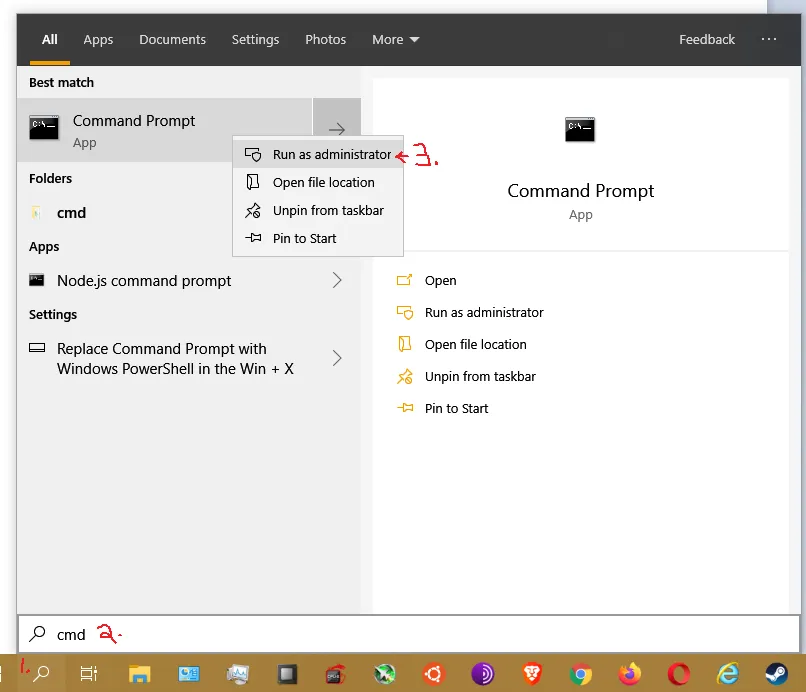The height and width of the screenshot is (692, 806).
Task: Click Run as administrator in preview pane
Action: click(x=470, y=313)
